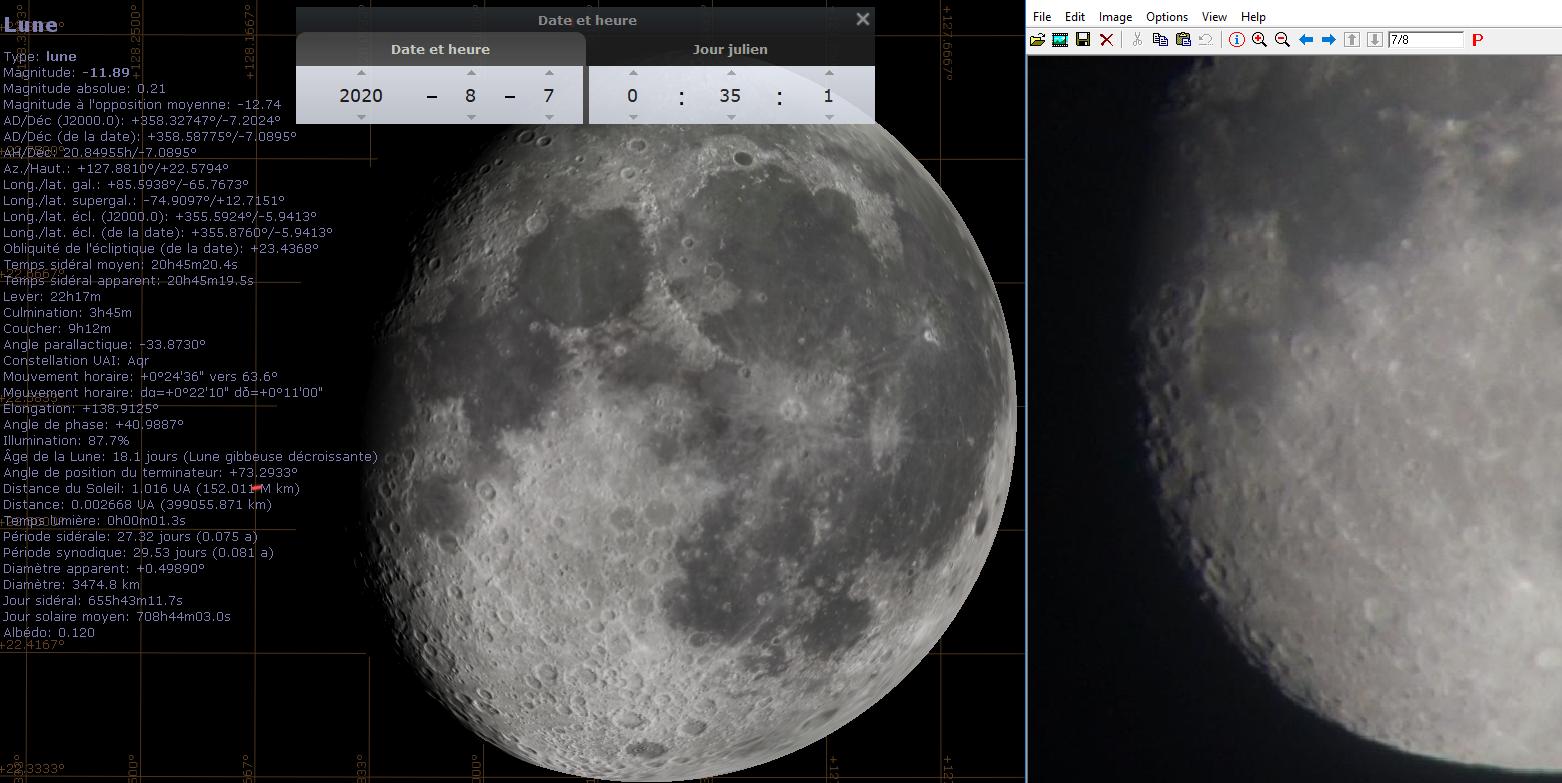
Task: Switch to the Jour julien tab
Action: [x=731, y=49]
